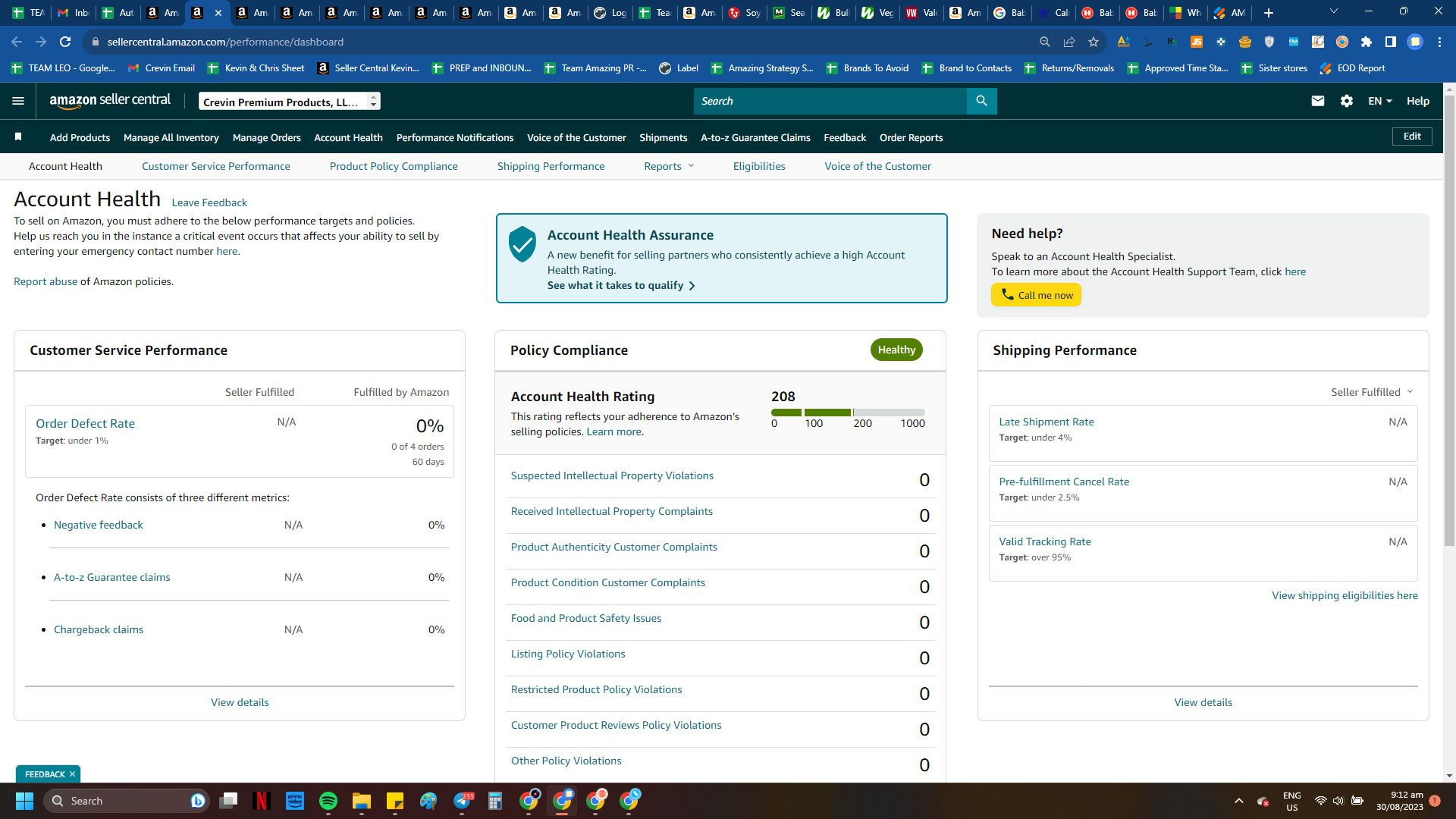Open the Chrome three-dot menu
Viewport: 1456px width, 819px height.
[x=1439, y=42]
